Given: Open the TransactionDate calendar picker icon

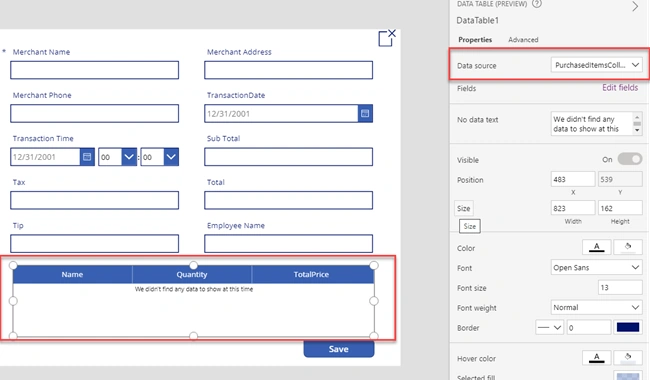Looking at the screenshot, I should click(x=365, y=114).
